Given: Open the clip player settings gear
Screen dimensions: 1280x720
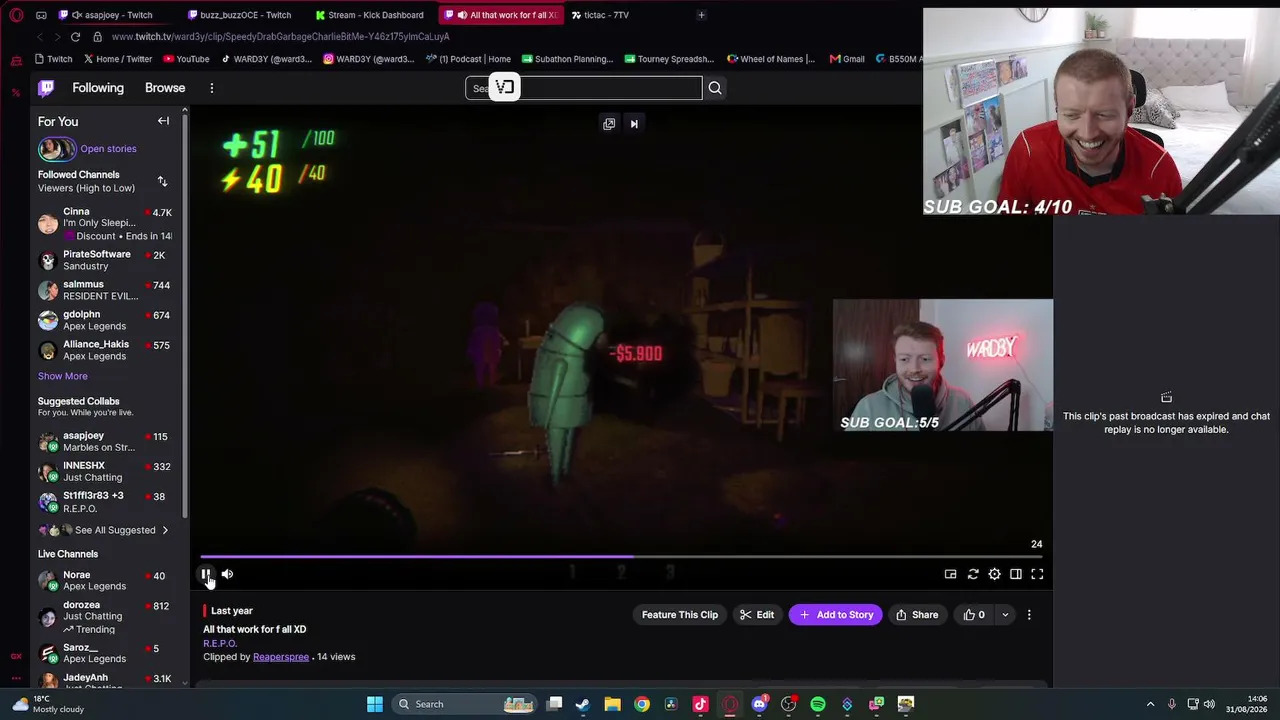Looking at the screenshot, I should pyautogui.click(x=994, y=574).
